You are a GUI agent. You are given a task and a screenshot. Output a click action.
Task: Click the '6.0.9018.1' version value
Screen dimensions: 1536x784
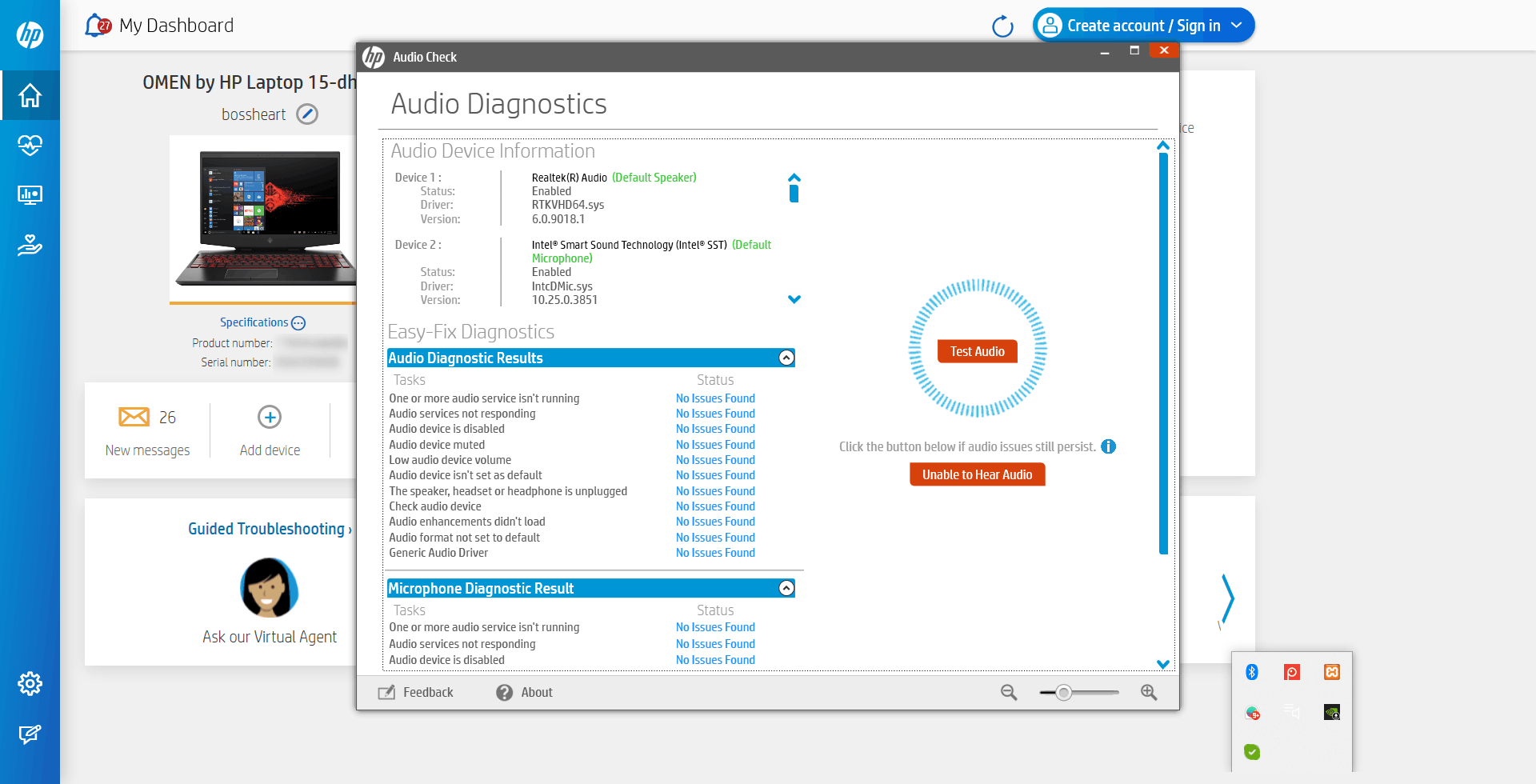tap(558, 219)
